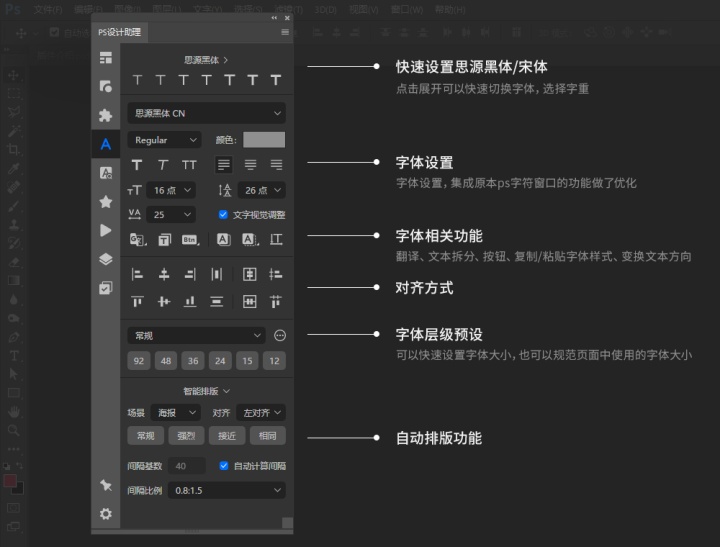Set paragraph to right align
The height and width of the screenshot is (547, 720).
276,164
